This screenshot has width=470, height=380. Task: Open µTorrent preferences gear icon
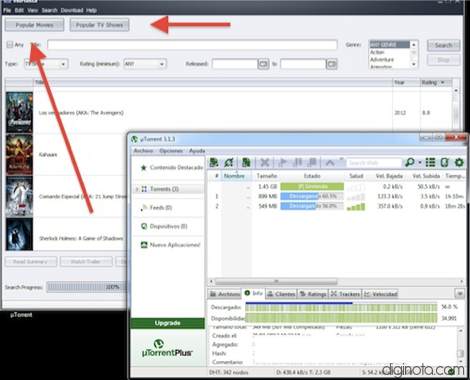[x=459, y=163]
